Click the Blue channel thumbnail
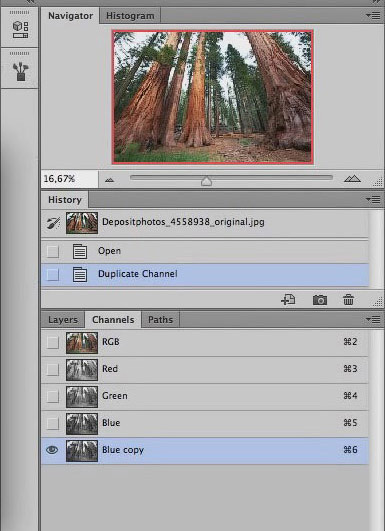 click(82, 424)
